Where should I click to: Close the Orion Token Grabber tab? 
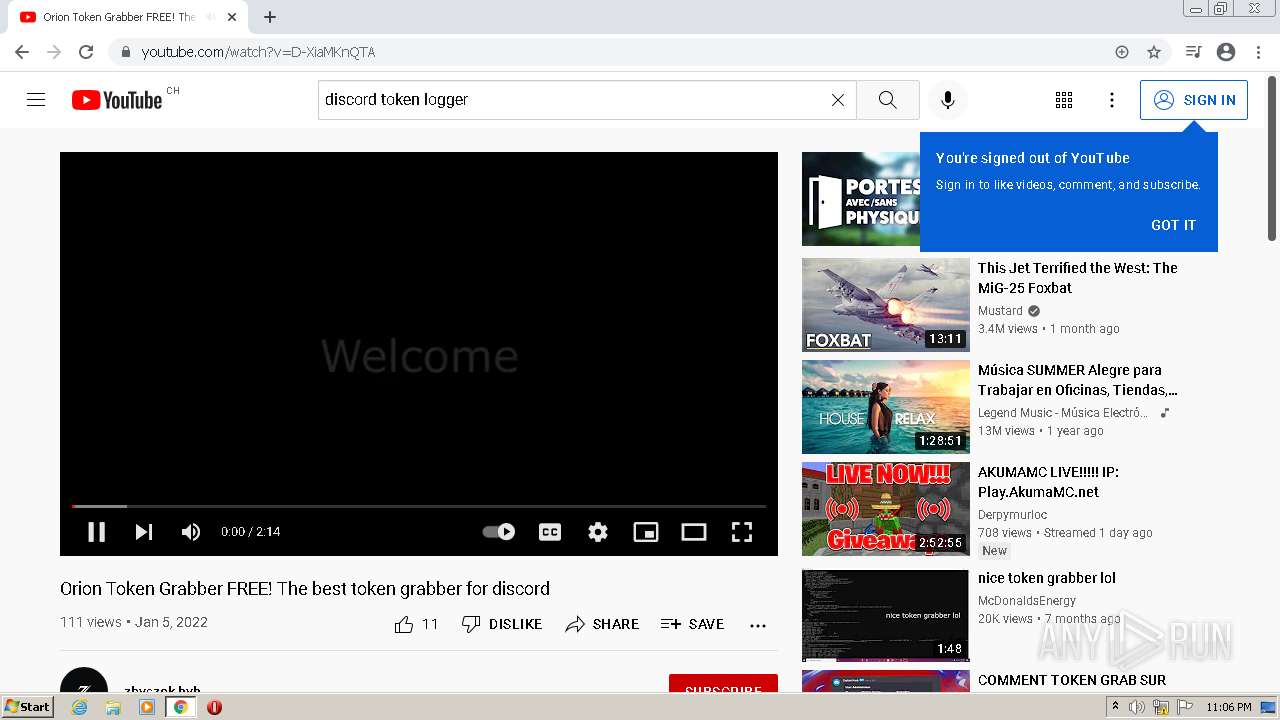(x=232, y=17)
